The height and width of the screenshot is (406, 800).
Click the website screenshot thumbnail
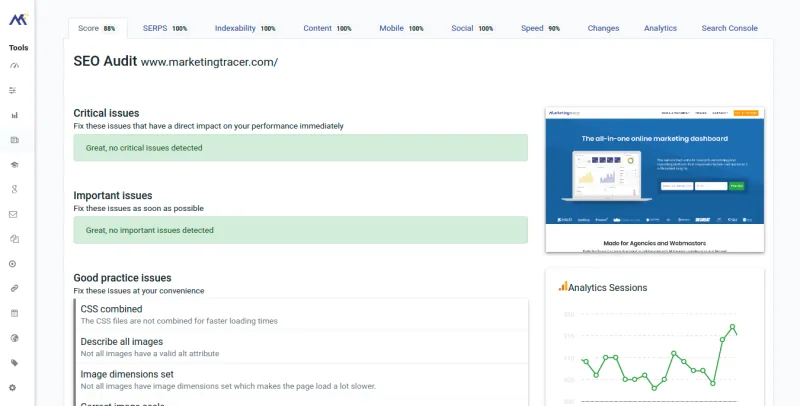point(655,180)
